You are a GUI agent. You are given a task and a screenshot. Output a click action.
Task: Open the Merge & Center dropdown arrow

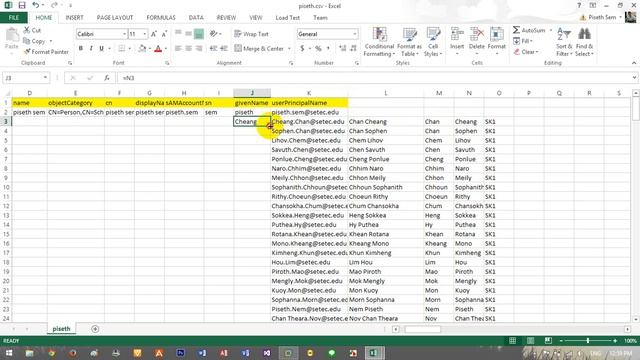pos(289,49)
